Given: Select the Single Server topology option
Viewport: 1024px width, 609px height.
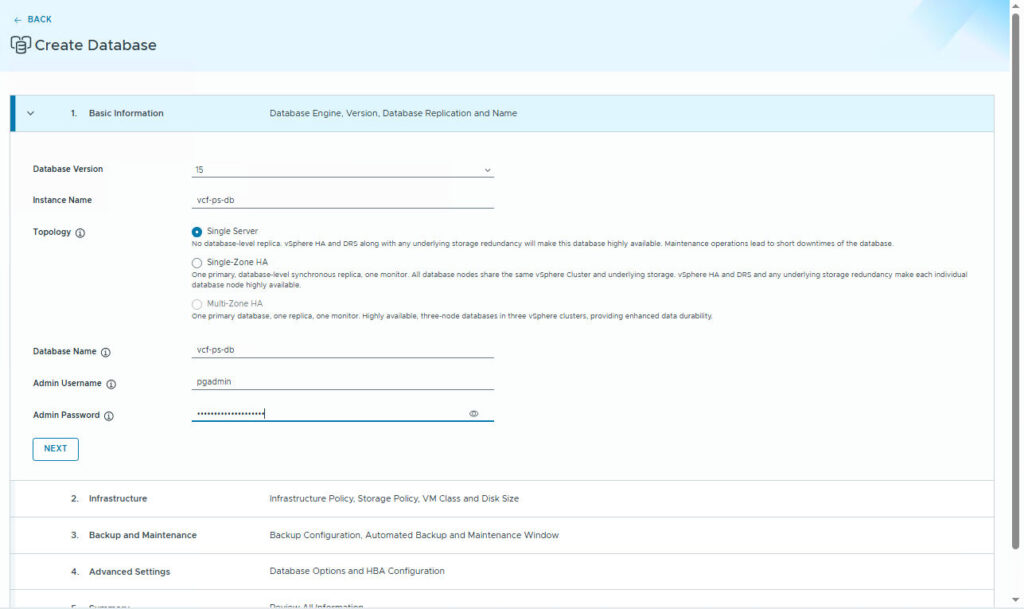Looking at the screenshot, I should coord(197,232).
